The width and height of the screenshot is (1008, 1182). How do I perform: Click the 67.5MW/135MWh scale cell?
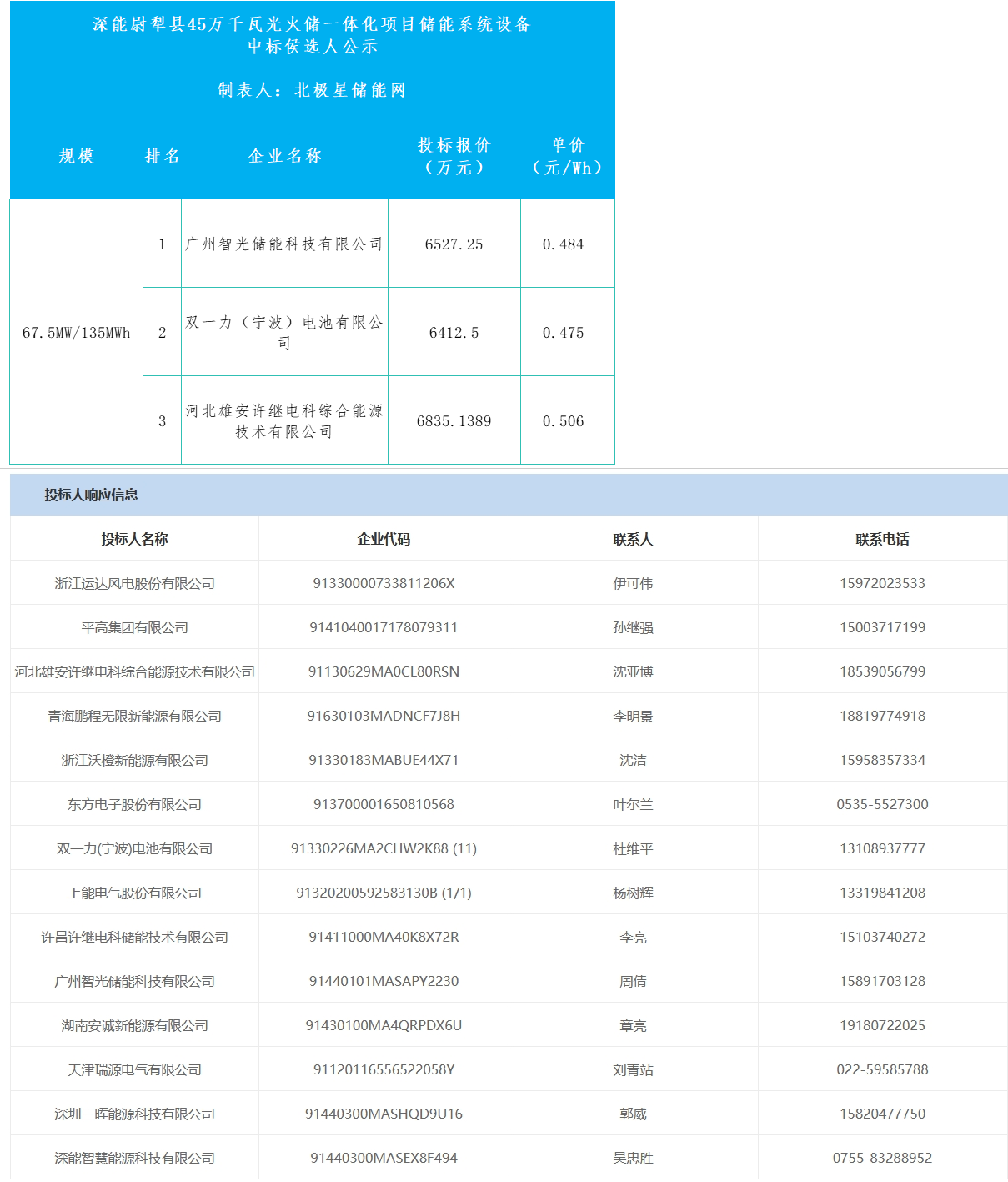pyautogui.click(x=76, y=333)
